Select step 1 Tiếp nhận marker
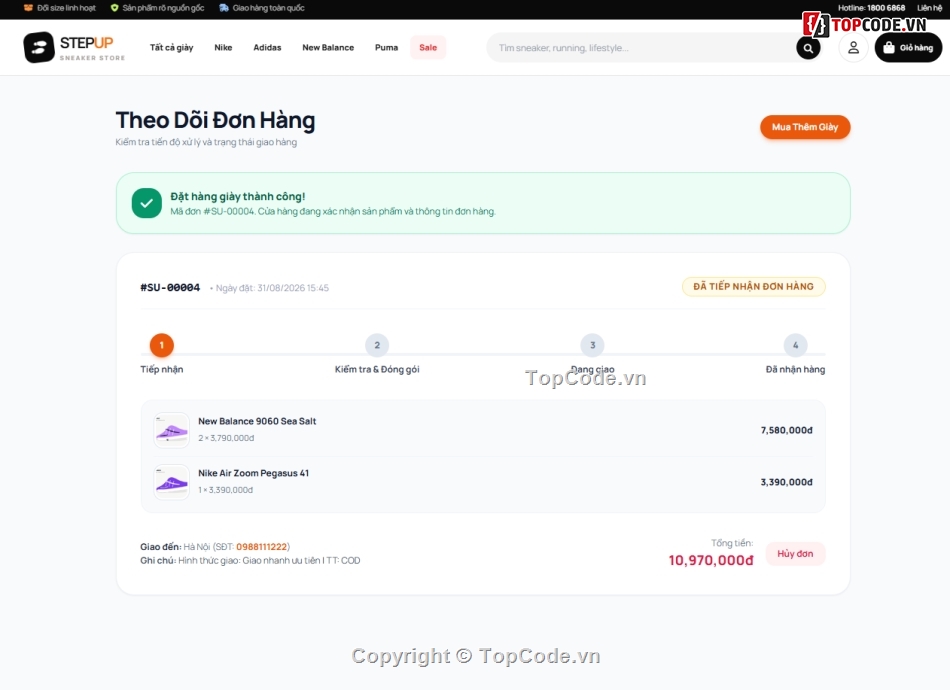The image size is (950, 690). [162, 345]
